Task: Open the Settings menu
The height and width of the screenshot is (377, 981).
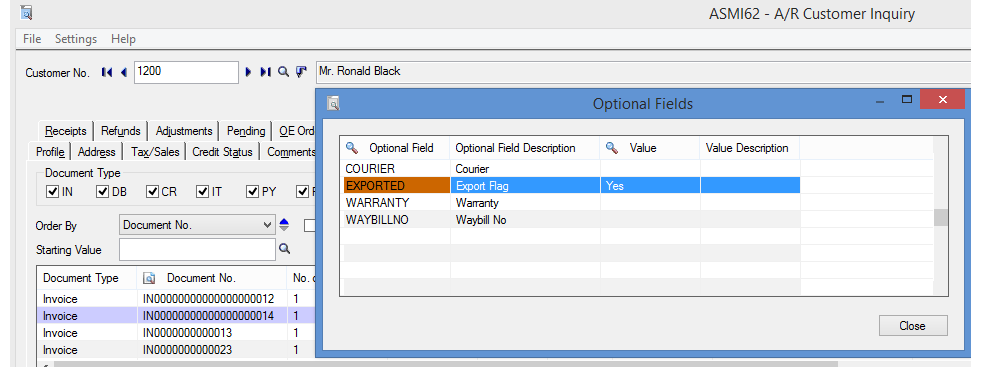Action: click(76, 39)
